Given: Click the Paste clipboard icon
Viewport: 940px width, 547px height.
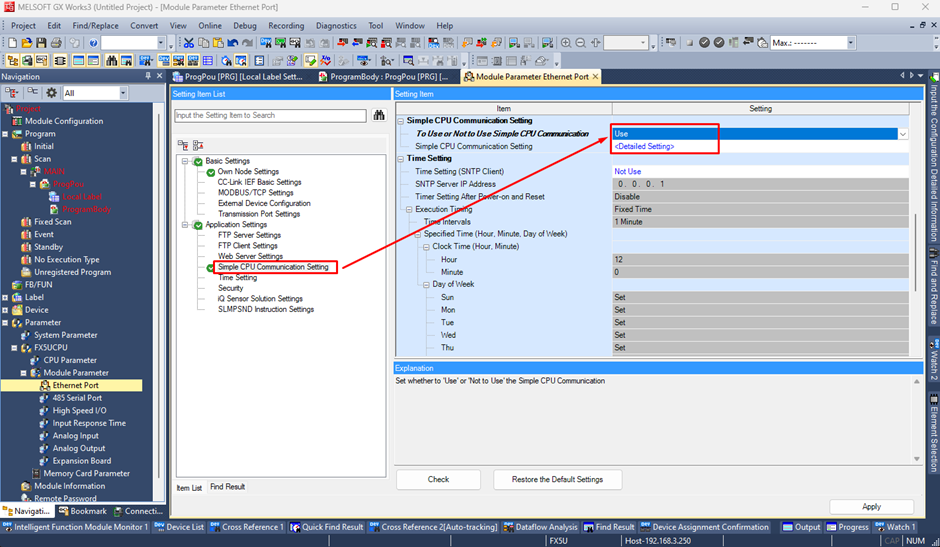Looking at the screenshot, I should (218, 43).
